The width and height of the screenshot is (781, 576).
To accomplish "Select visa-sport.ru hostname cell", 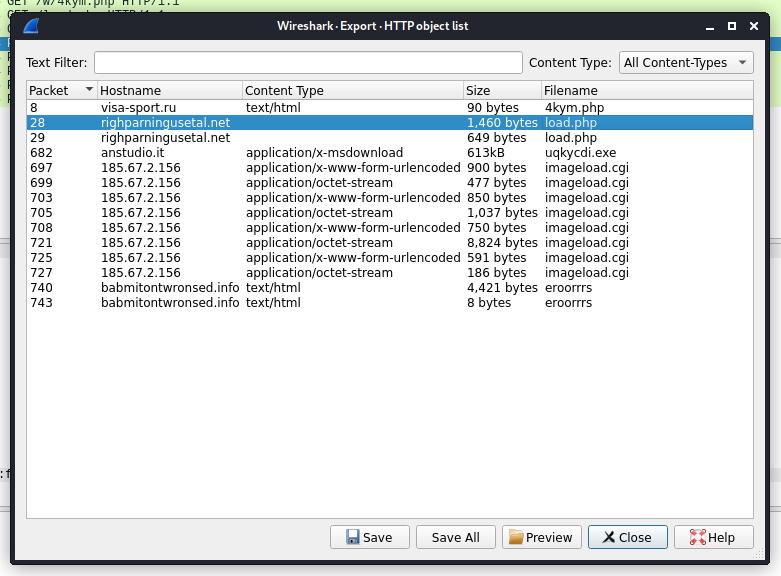I will [138, 108].
